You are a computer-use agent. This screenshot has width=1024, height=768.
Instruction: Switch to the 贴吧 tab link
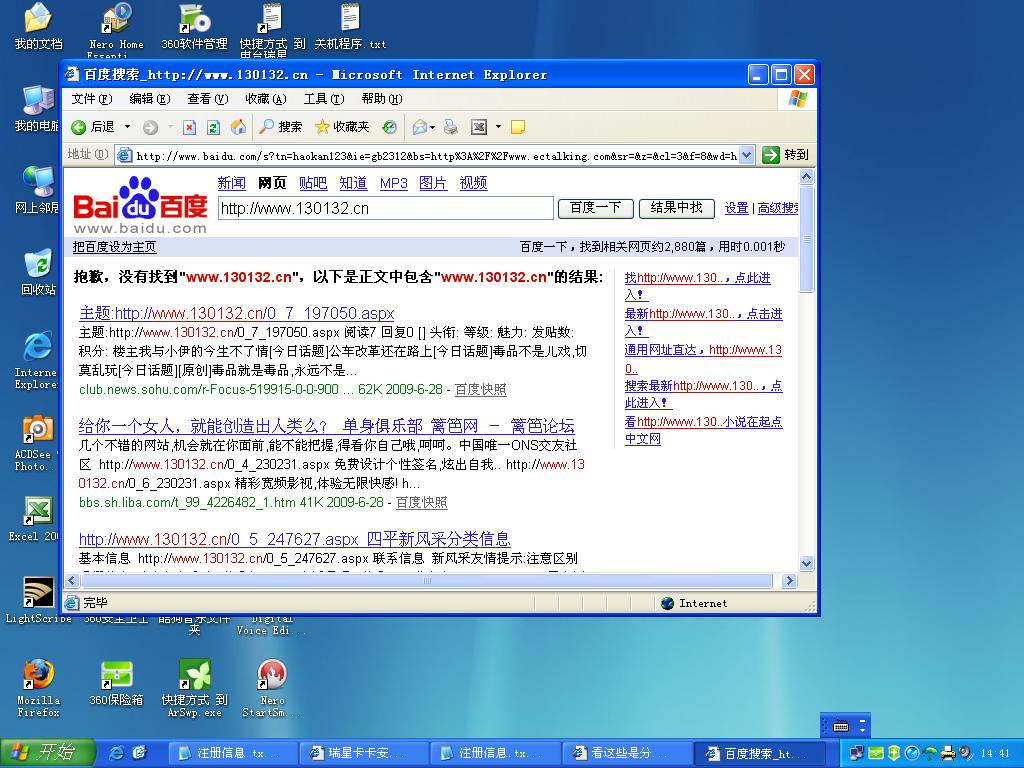(x=313, y=183)
